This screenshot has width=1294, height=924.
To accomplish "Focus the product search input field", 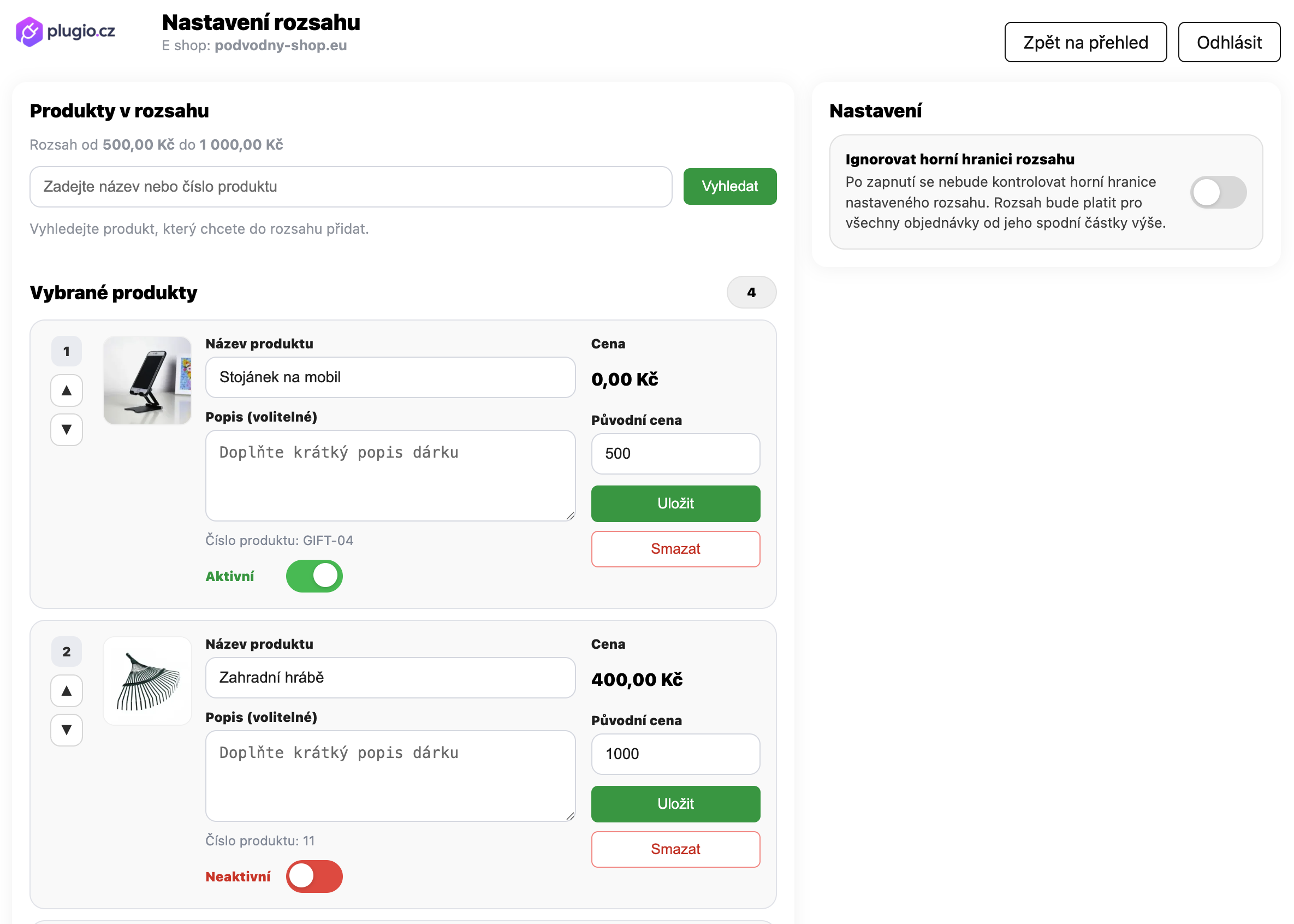I will tap(351, 187).
